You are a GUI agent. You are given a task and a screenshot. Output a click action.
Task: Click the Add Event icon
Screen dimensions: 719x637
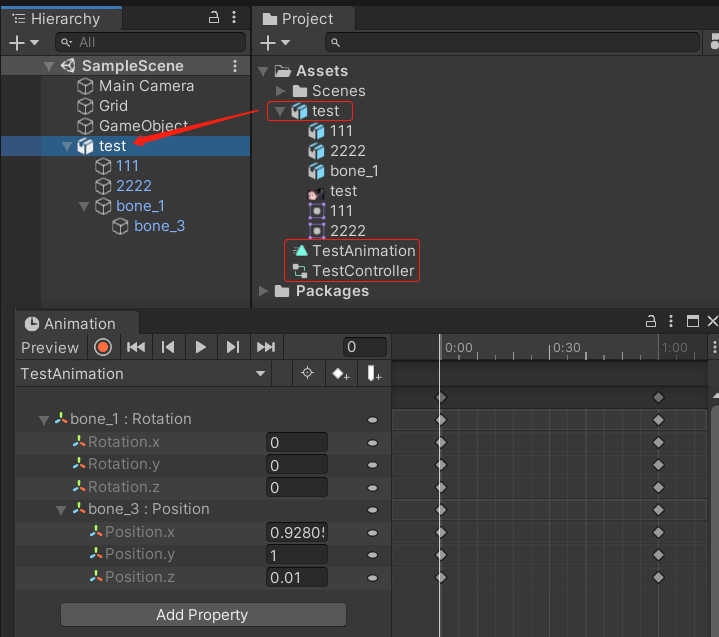coord(374,374)
